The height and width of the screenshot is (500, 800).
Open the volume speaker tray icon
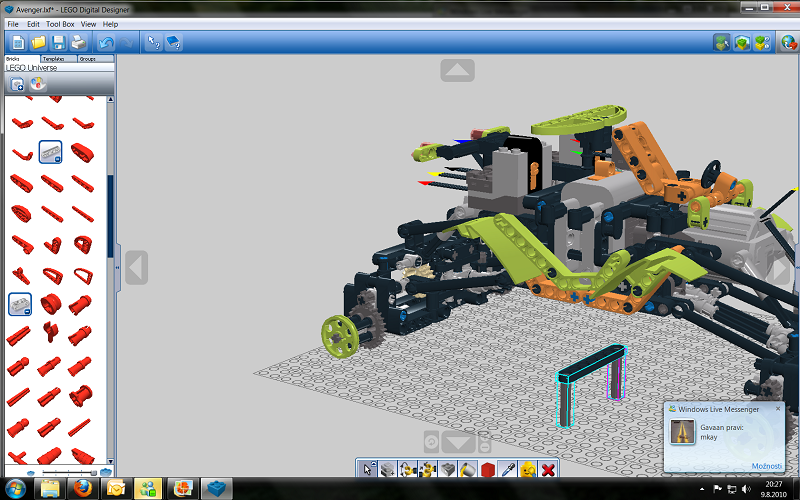(x=746, y=489)
